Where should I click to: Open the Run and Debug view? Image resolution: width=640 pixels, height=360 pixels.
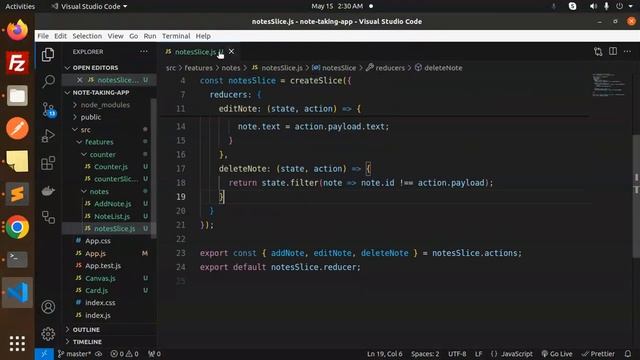click(48, 136)
